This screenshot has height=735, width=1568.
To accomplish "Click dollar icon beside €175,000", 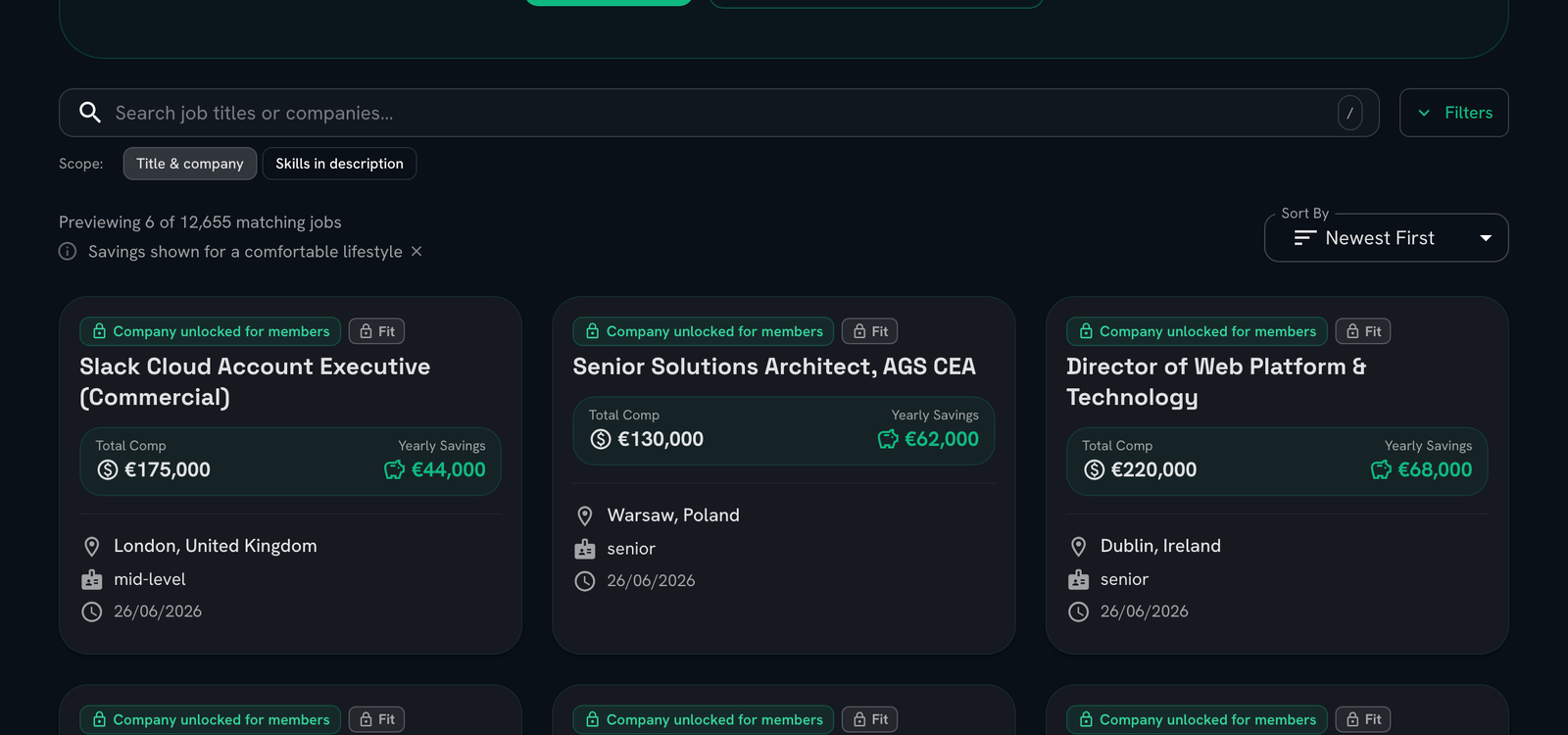I will [x=108, y=470].
